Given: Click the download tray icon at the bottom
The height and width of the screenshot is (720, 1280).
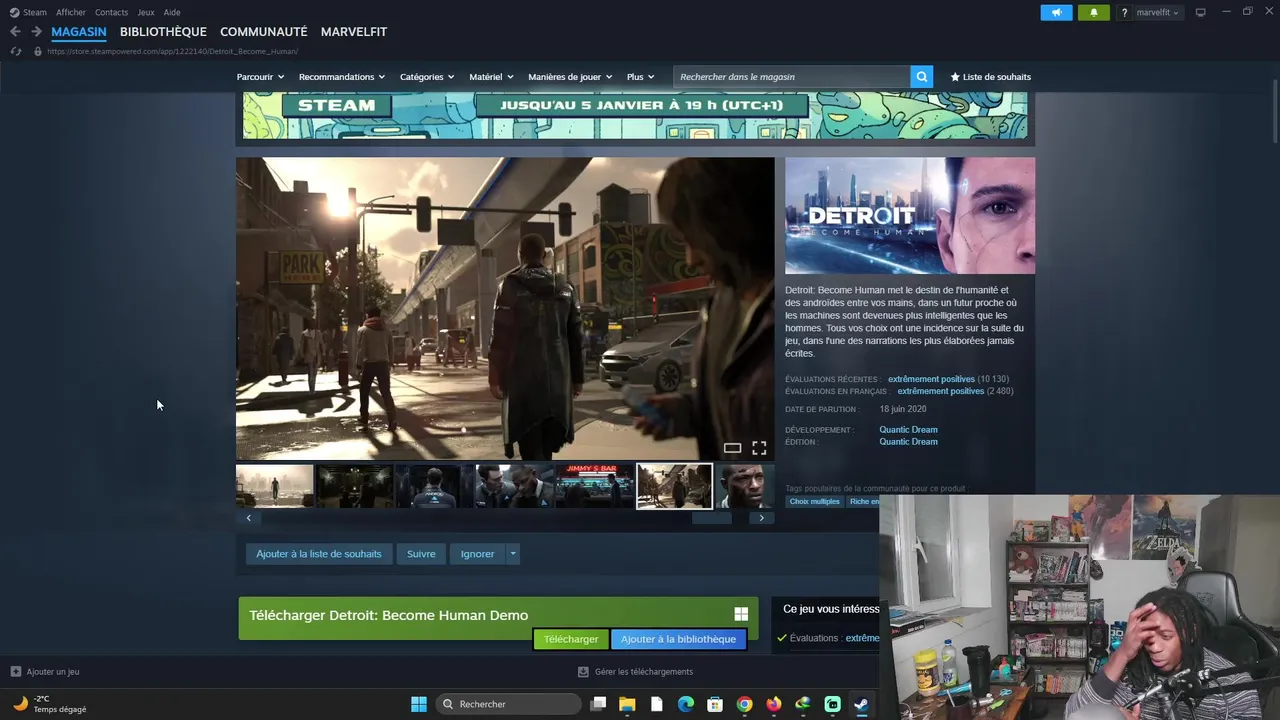Looking at the screenshot, I should point(584,672).
